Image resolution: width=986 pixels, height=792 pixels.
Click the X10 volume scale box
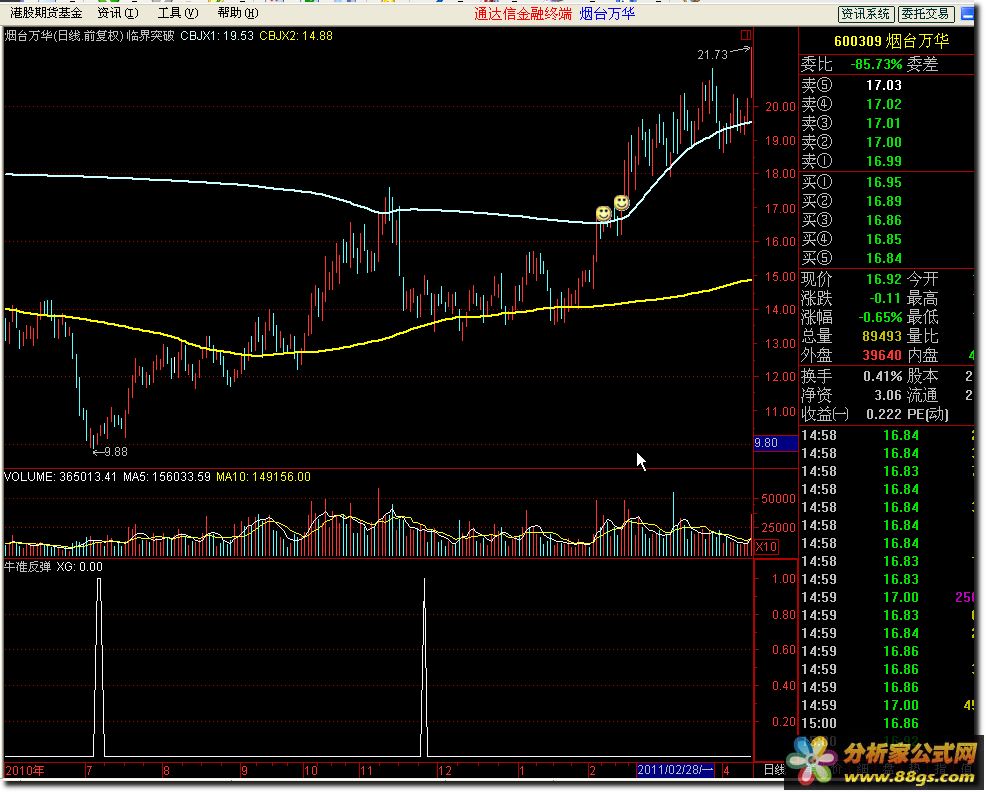767,546
